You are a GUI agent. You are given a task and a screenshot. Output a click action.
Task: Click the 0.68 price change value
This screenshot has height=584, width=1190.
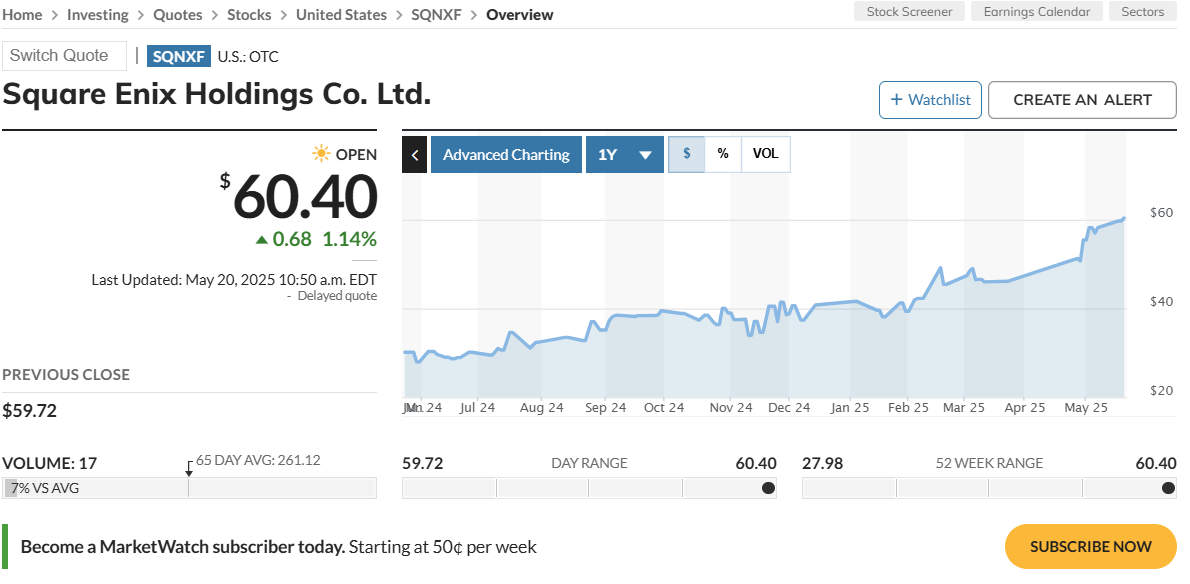pyautogui.click(x=292, y=240)
